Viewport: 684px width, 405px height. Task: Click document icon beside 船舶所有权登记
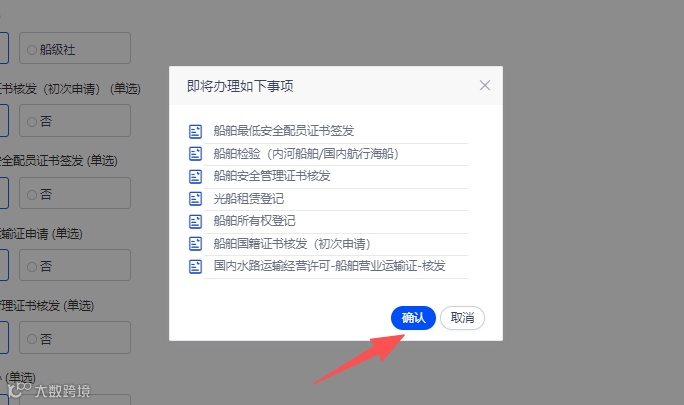pyautogui.click(x=195, y=221)
